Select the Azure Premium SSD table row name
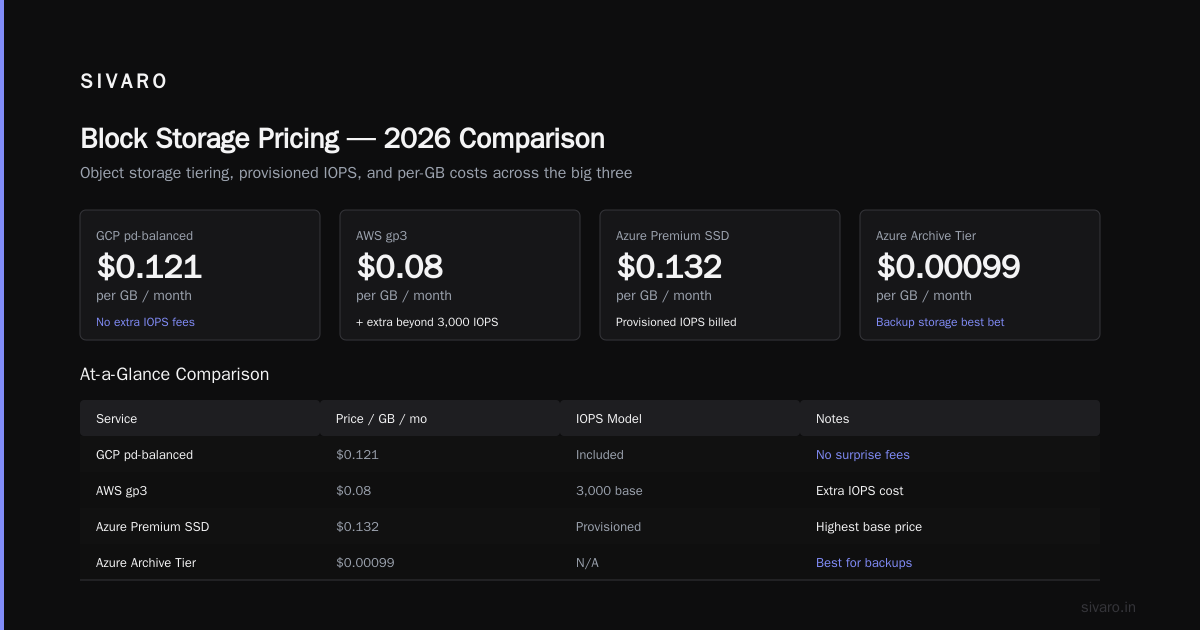 tap(152, 526)
